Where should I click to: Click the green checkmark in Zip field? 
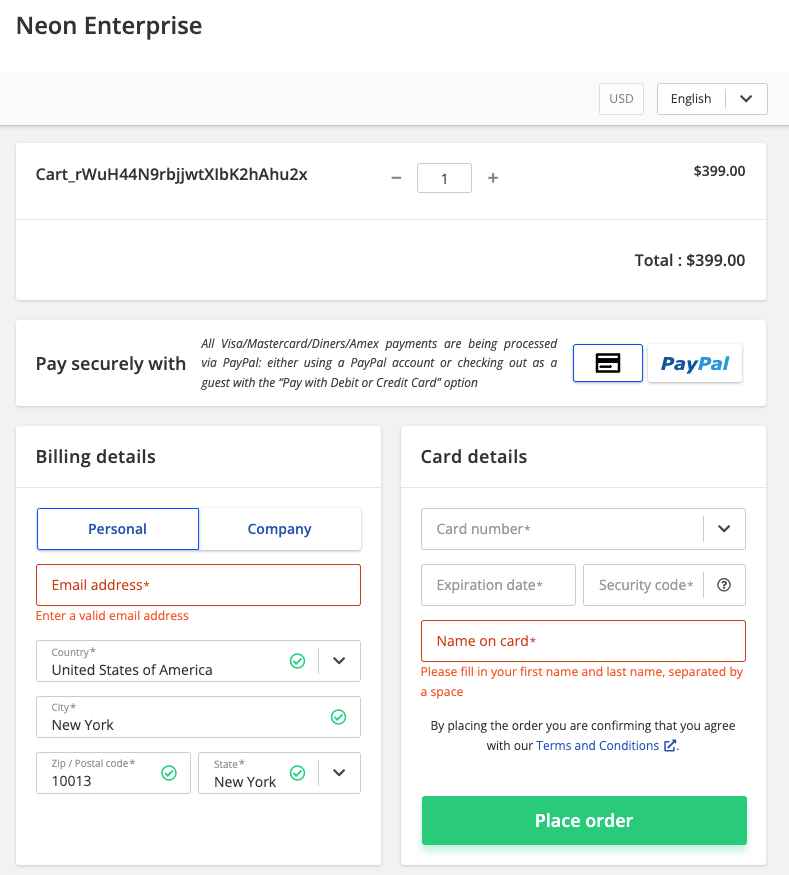tap(169, 773)
